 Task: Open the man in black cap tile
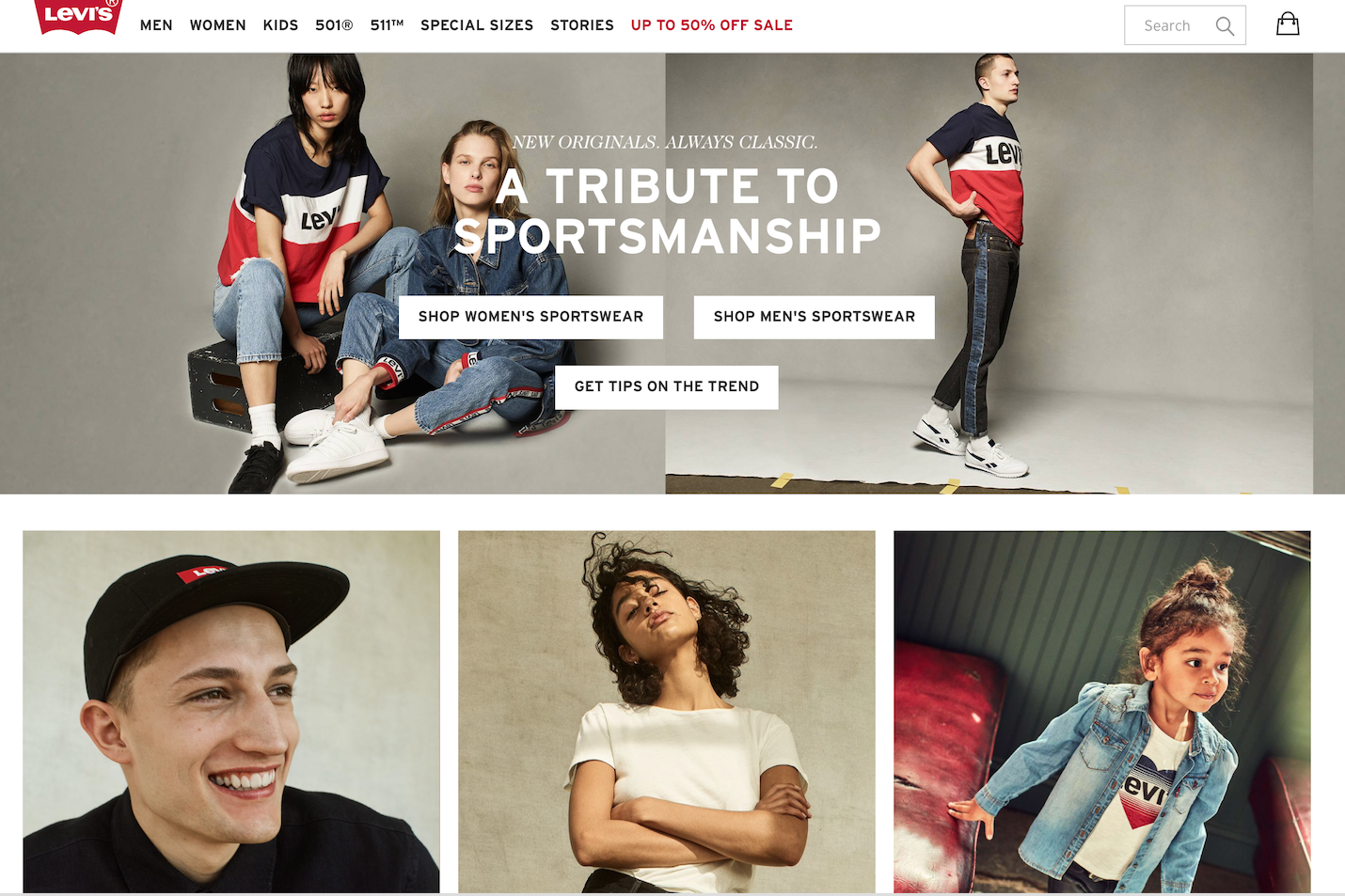[x=231, y=712]
